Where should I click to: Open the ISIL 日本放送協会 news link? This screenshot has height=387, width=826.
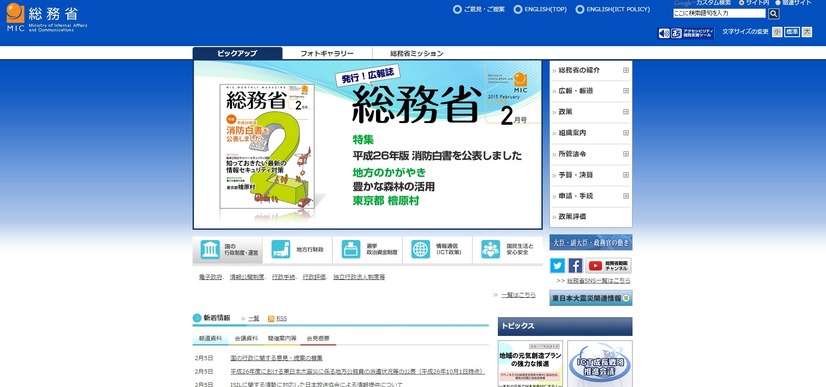click(x=316, y=384)
